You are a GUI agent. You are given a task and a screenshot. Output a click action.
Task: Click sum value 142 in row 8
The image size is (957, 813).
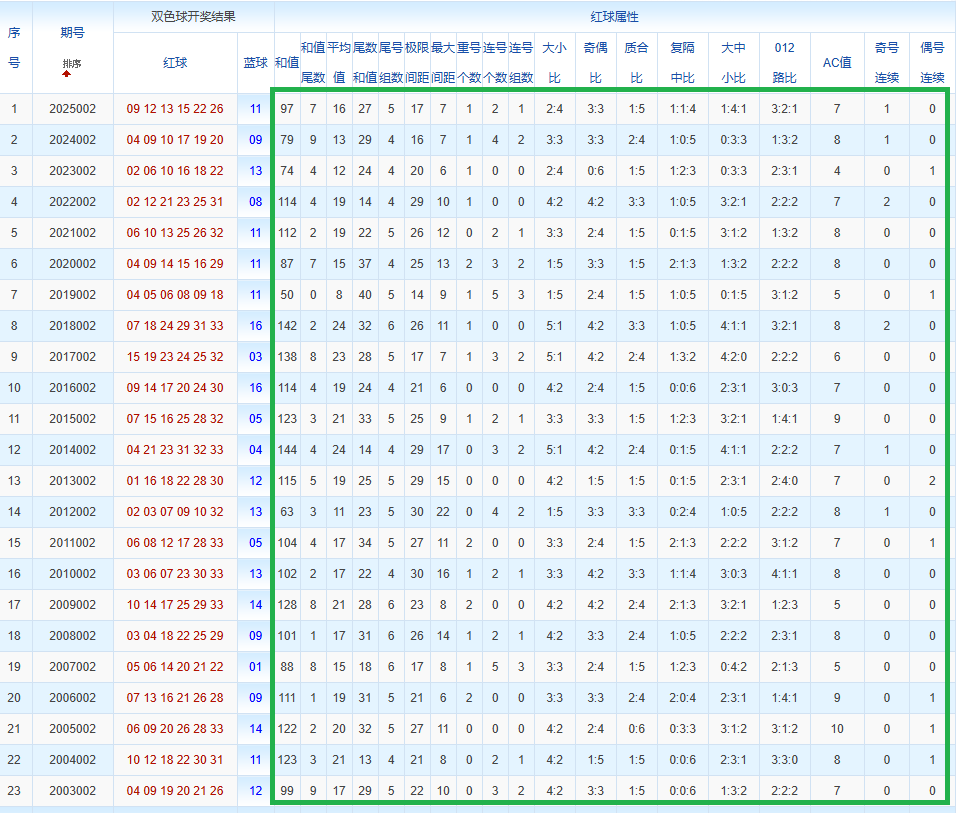pos(287,326)
